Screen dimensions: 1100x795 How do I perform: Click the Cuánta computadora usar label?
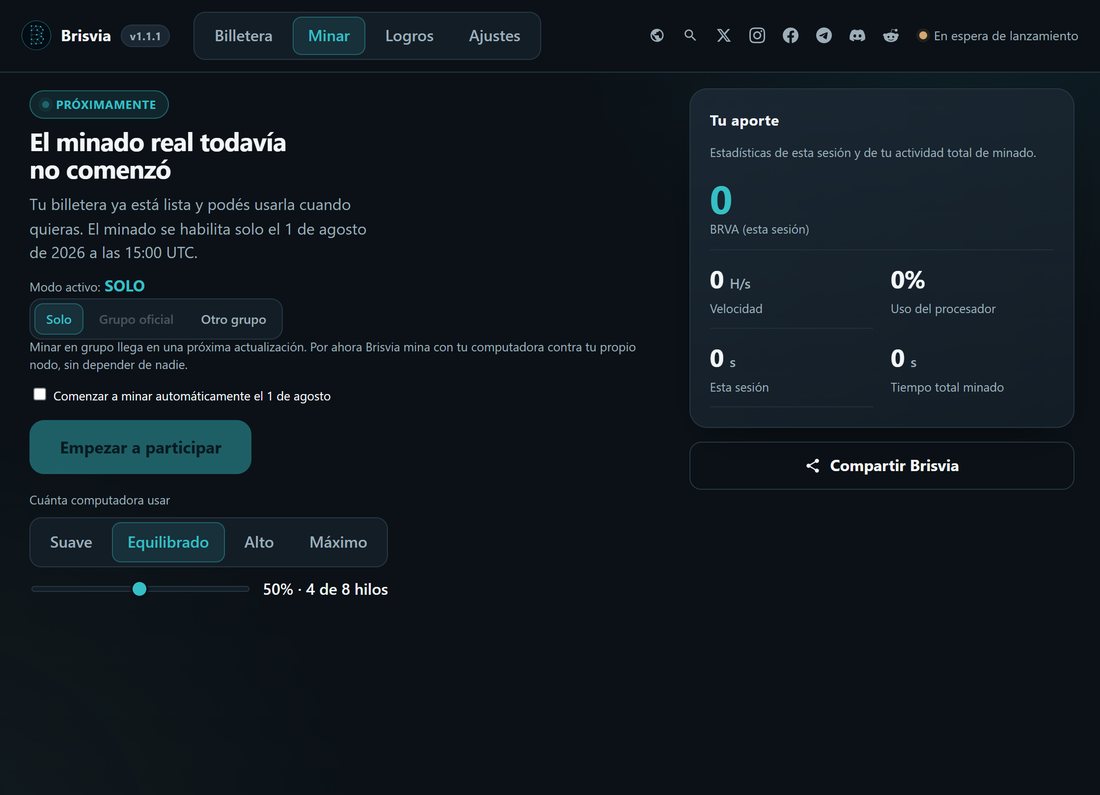tap(100, 500)
